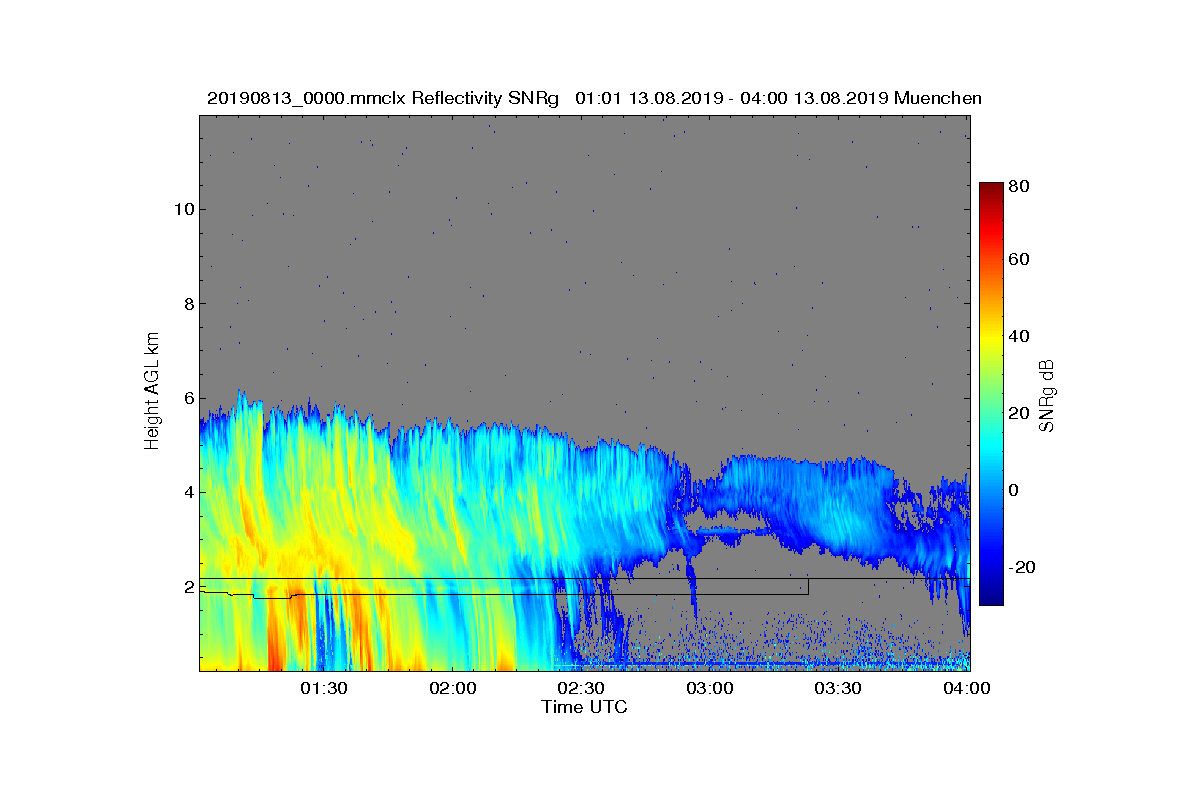Click the colorbar value '20'

(x=1020, y=414)
